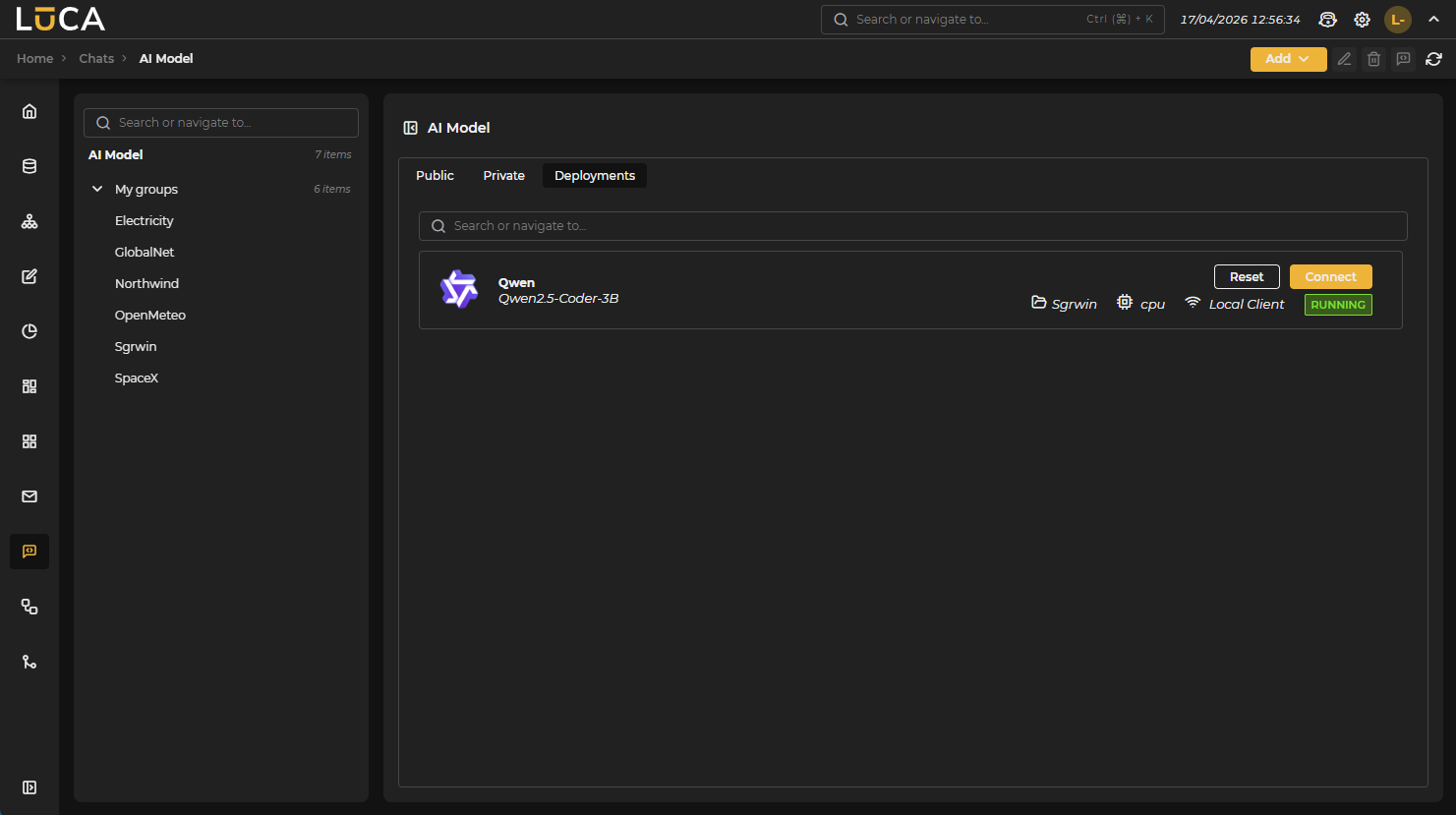Open the support headset icon
The height and width of the screenshot is (815, 1456).
pyautogui.click(x=1328, y=20)
